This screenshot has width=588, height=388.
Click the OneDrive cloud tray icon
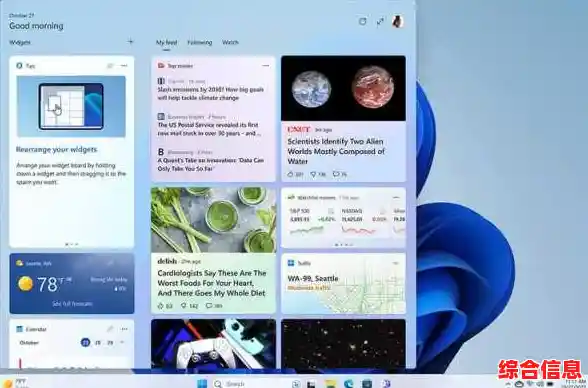tap(519, 384)
